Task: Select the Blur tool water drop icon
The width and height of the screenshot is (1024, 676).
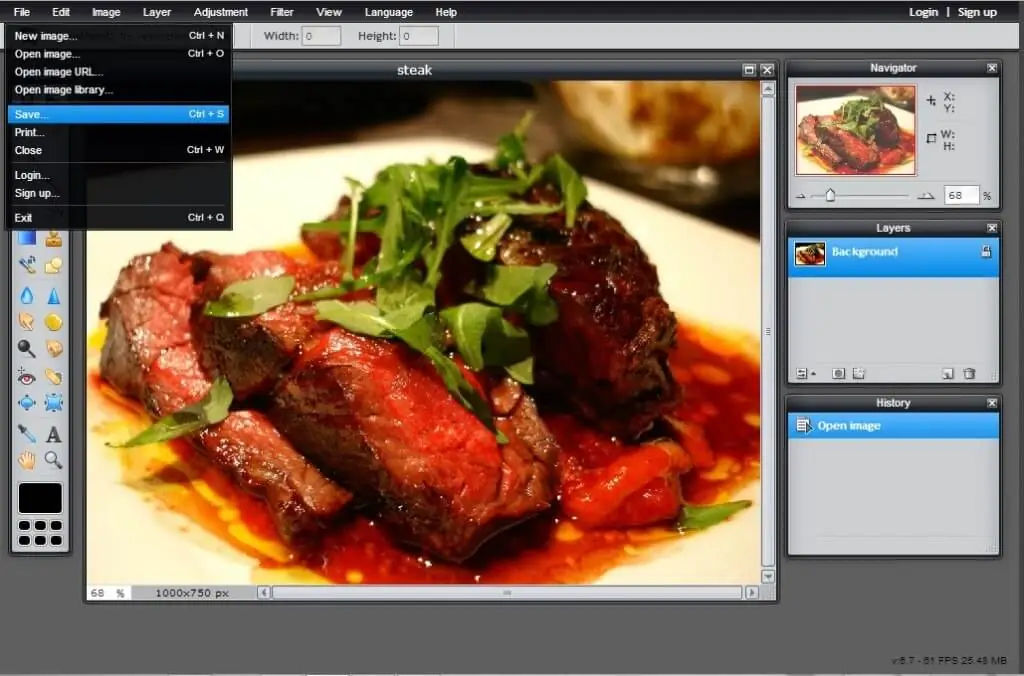Action: 27,295
